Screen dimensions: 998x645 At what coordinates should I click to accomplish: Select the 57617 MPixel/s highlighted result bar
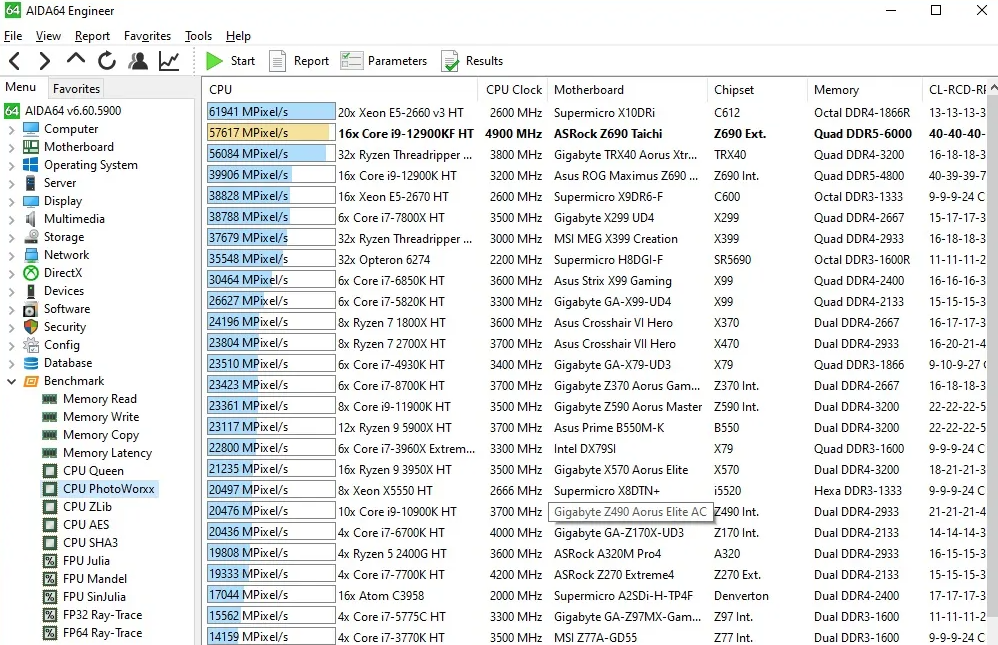[x=271, y=132]
